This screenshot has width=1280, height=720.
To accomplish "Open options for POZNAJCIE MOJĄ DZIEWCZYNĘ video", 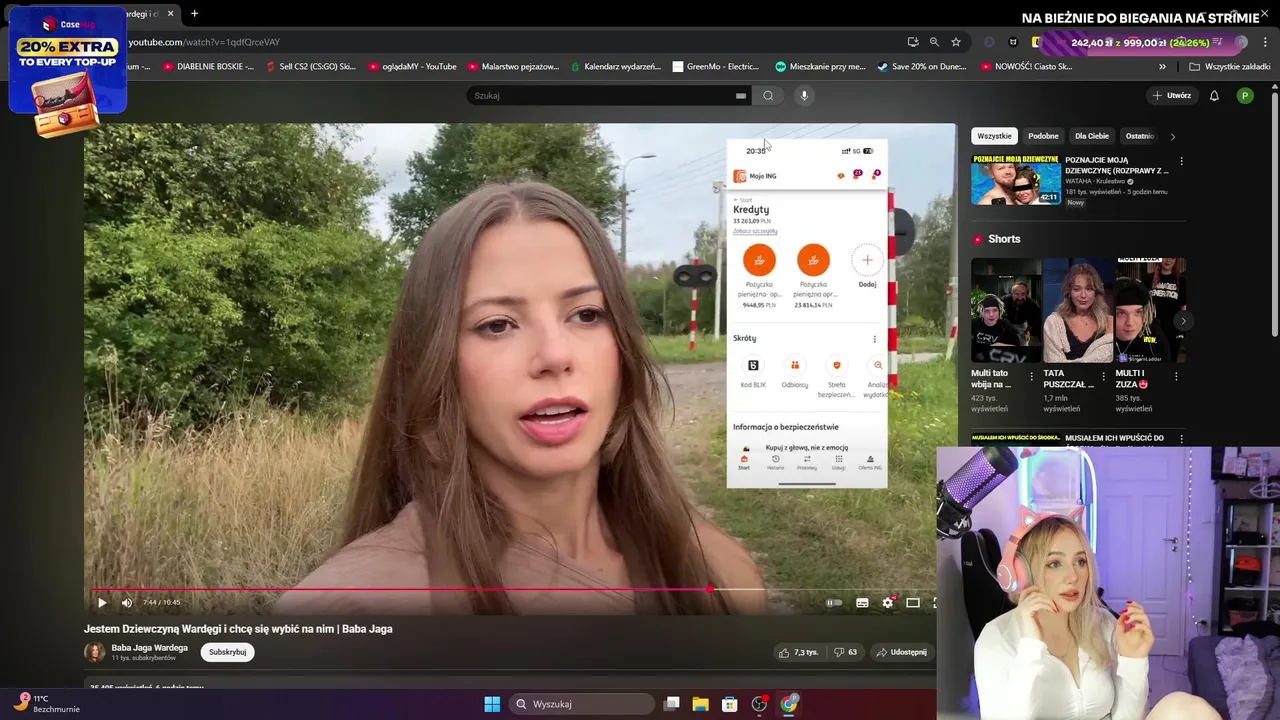I will point(1181,161).
